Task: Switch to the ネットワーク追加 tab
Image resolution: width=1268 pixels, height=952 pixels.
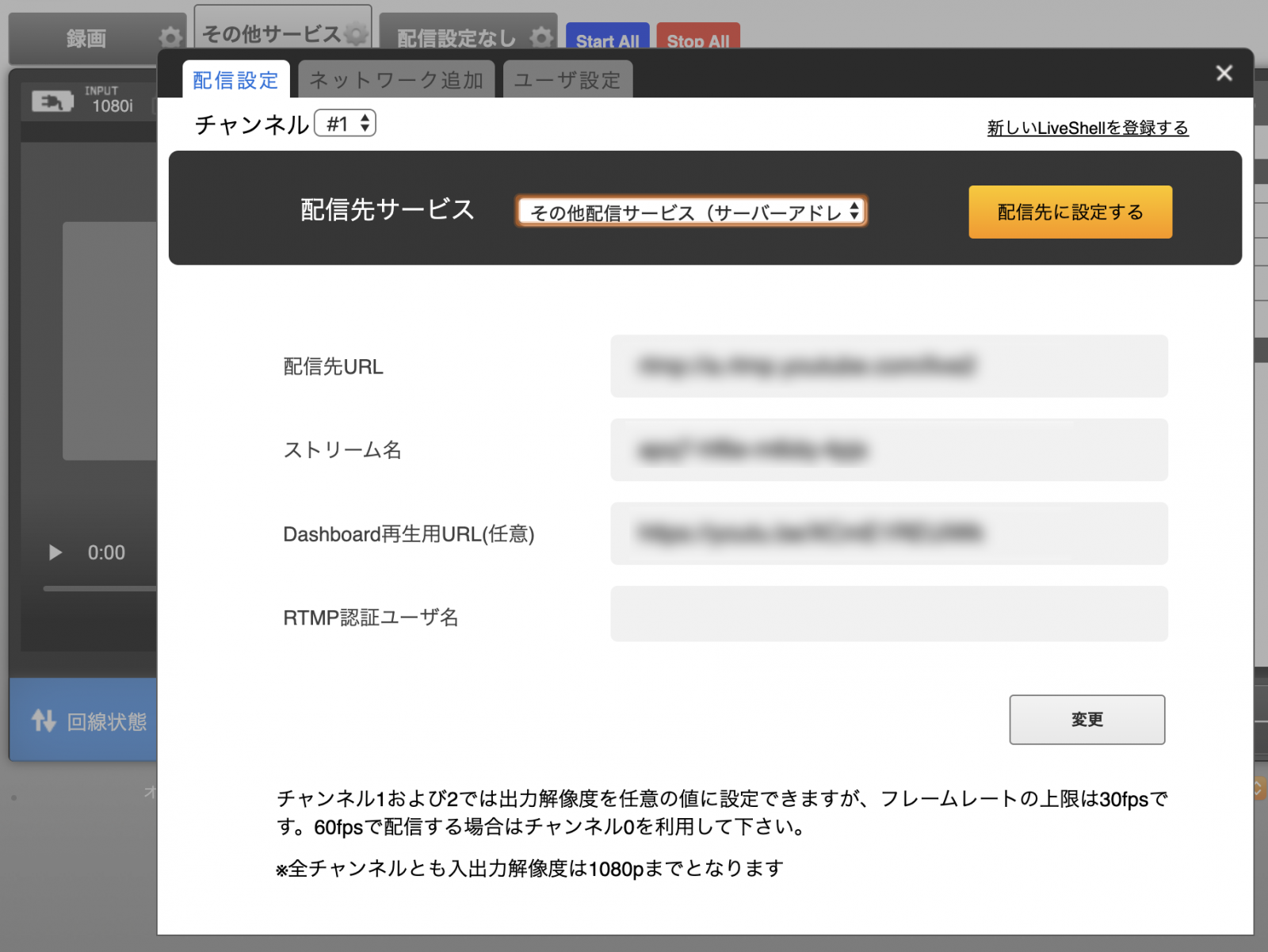Action: 396,80
